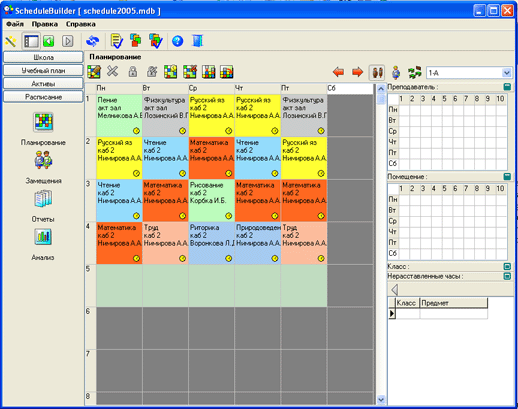Switch to teacher view person icon
Screen dimensions: 518x409
click(x=396, y=72)
